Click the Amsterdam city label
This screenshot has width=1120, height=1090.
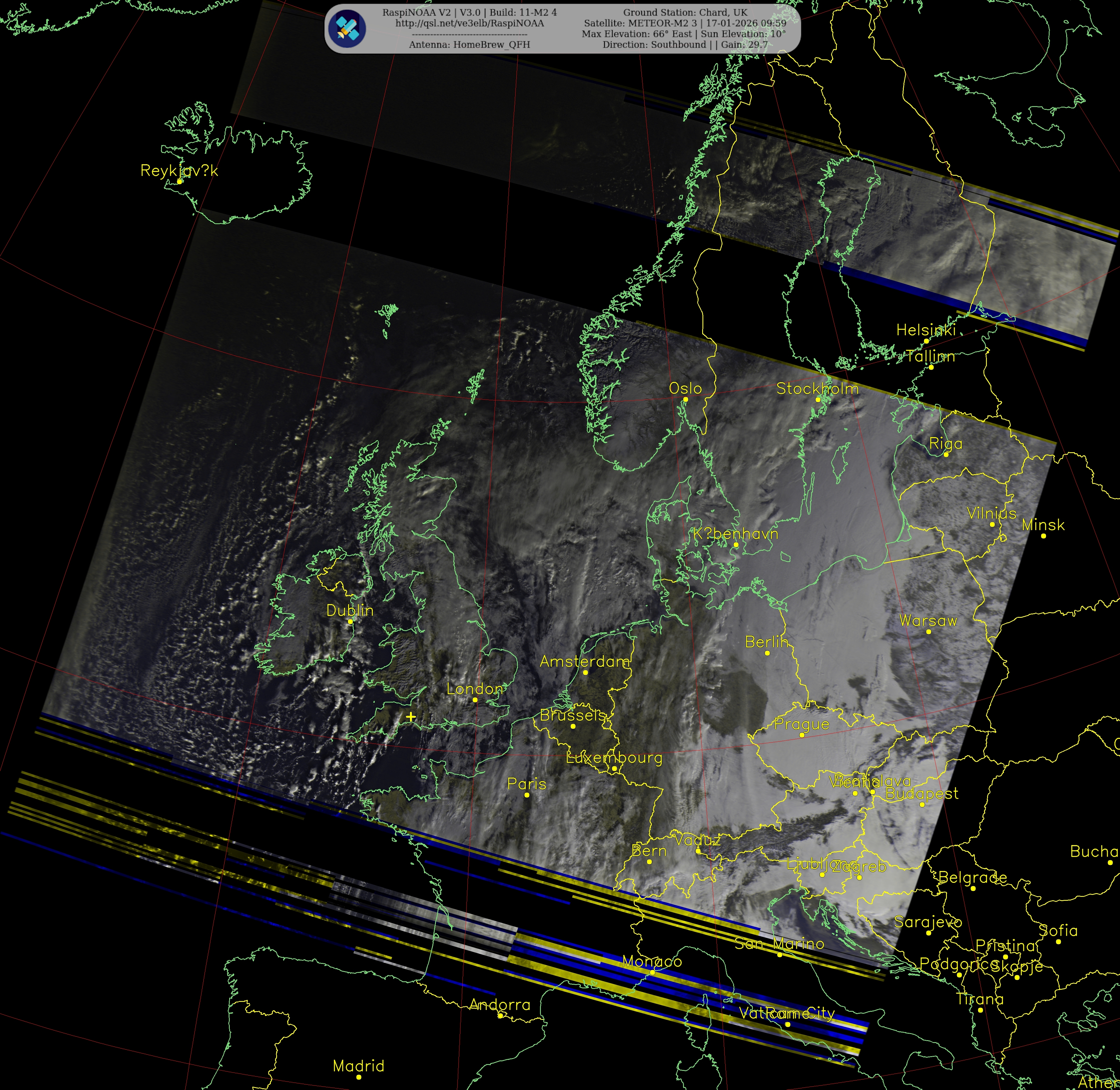coord(584,661)
